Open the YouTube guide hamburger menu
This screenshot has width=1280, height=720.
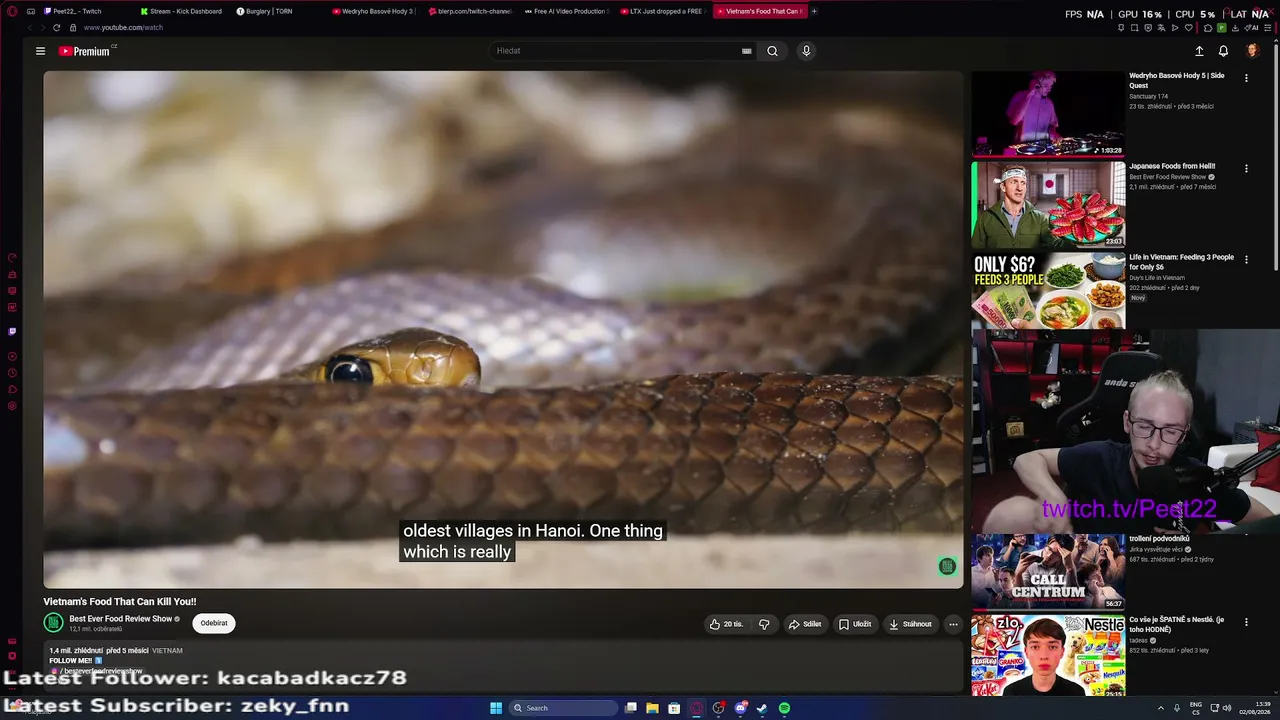pos(40,51)
